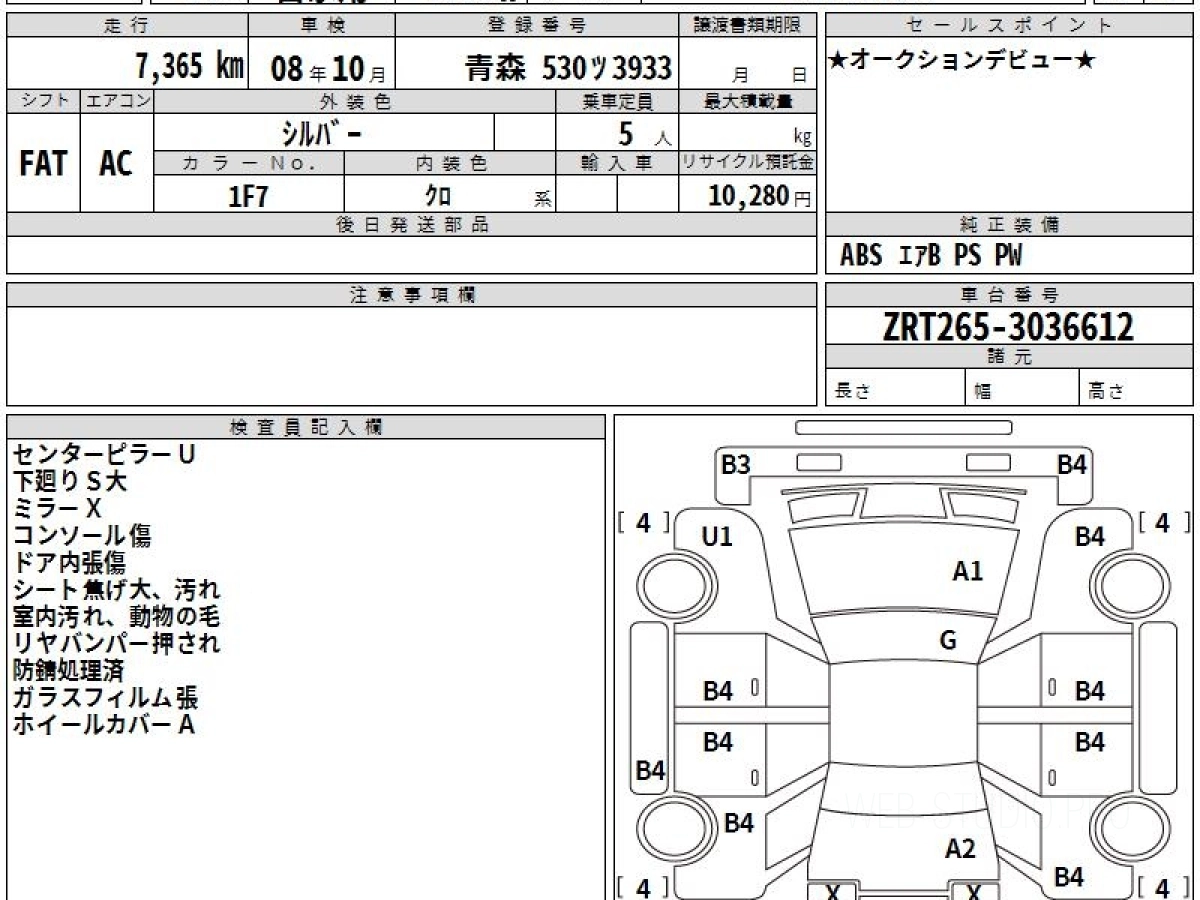Select the クロ interior color value

[x=438, y=196]
